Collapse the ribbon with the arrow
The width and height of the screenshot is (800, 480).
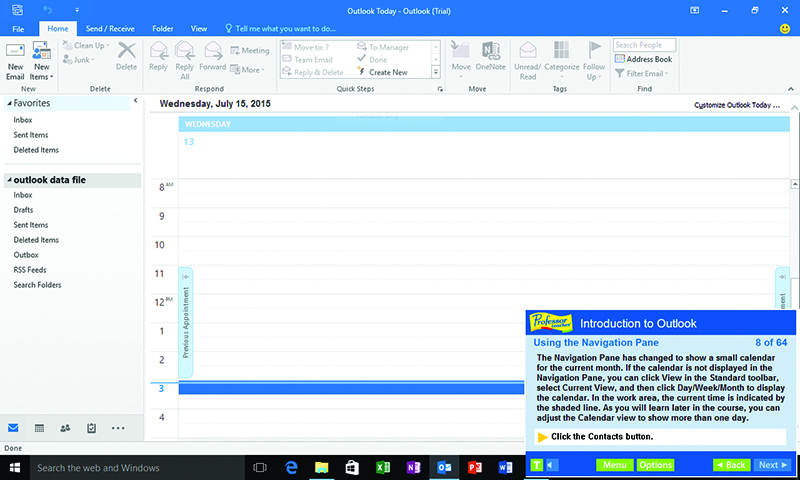(791, 89)
